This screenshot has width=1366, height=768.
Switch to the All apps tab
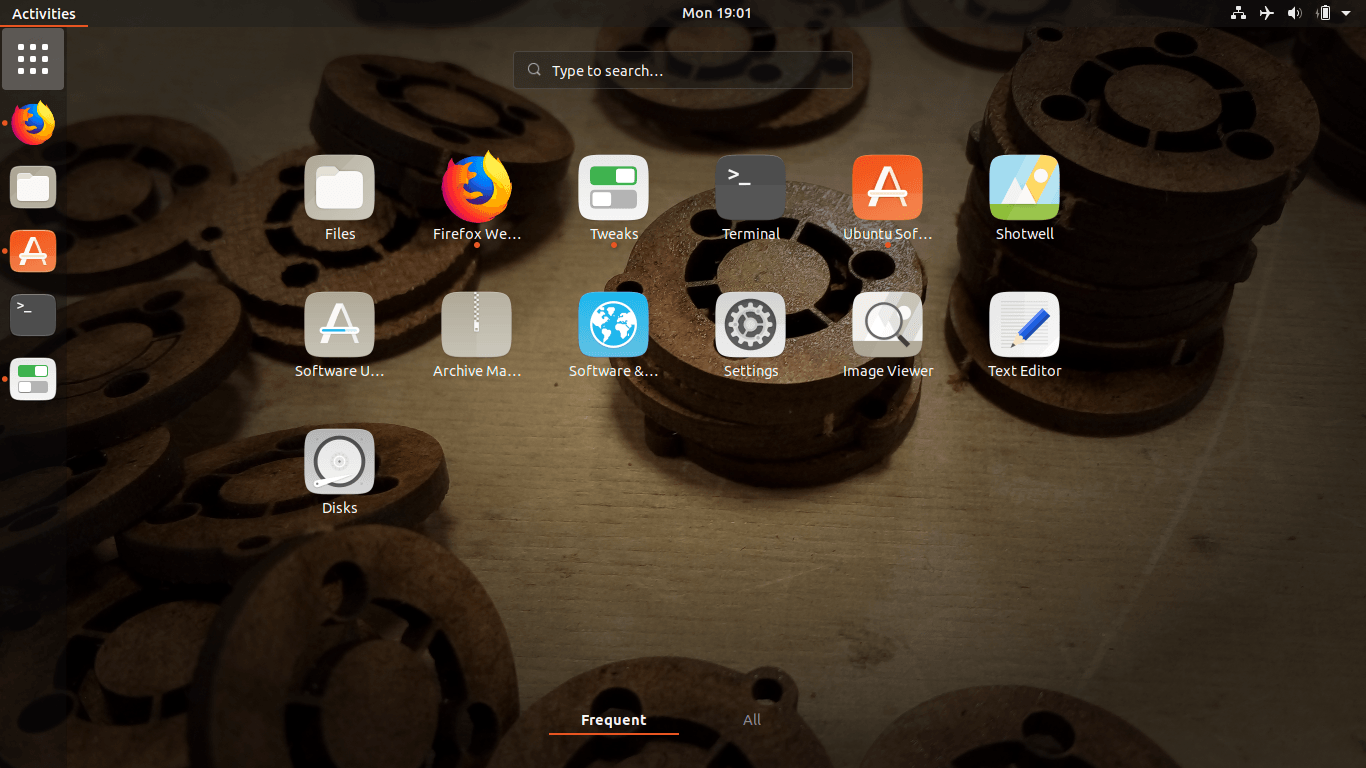coord(752,720)
